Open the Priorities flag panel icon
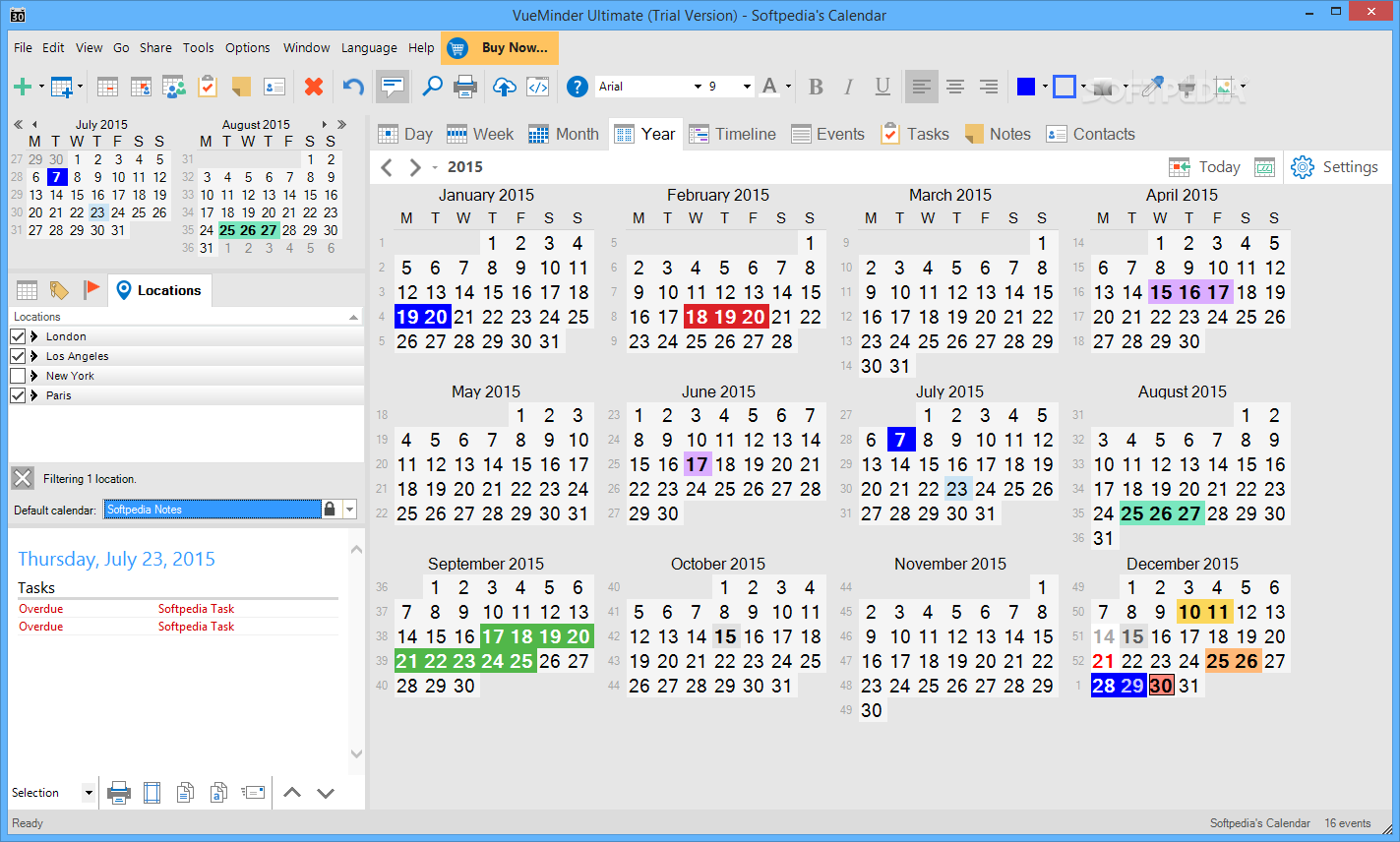 (x=91, y=289)
